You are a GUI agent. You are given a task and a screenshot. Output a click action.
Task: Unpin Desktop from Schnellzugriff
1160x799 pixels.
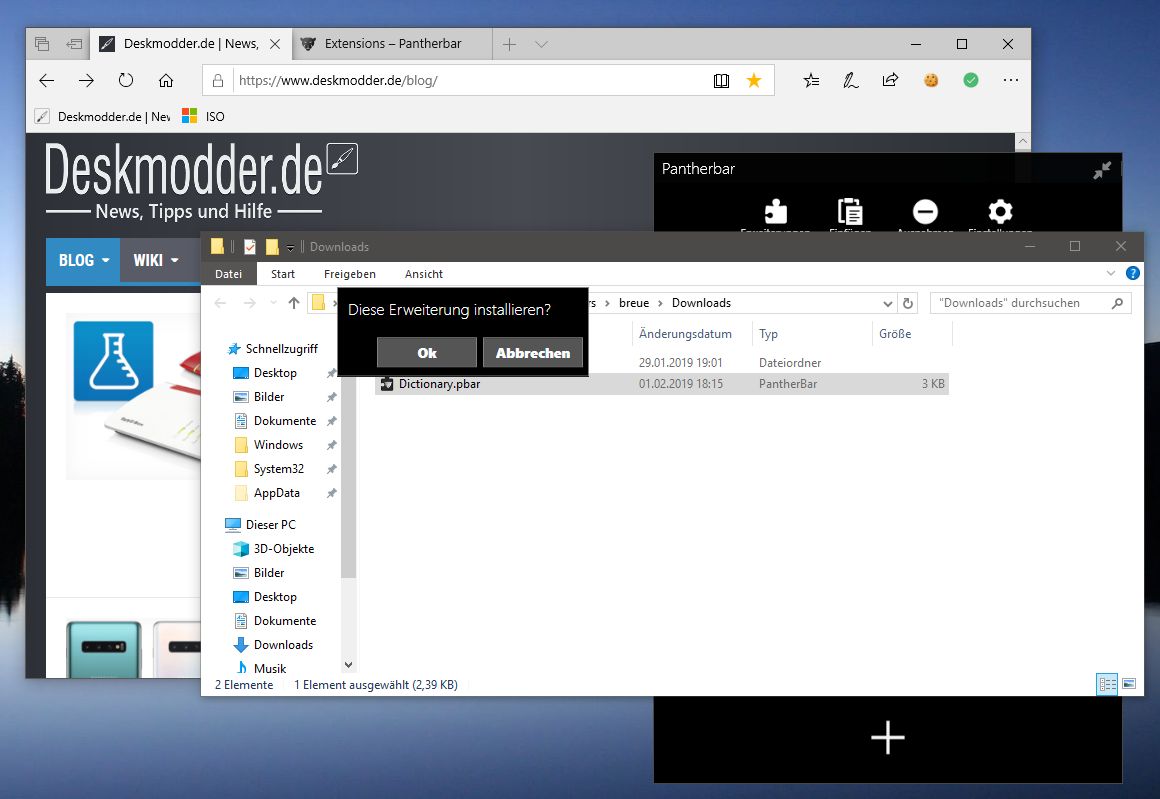click(331, 373)
